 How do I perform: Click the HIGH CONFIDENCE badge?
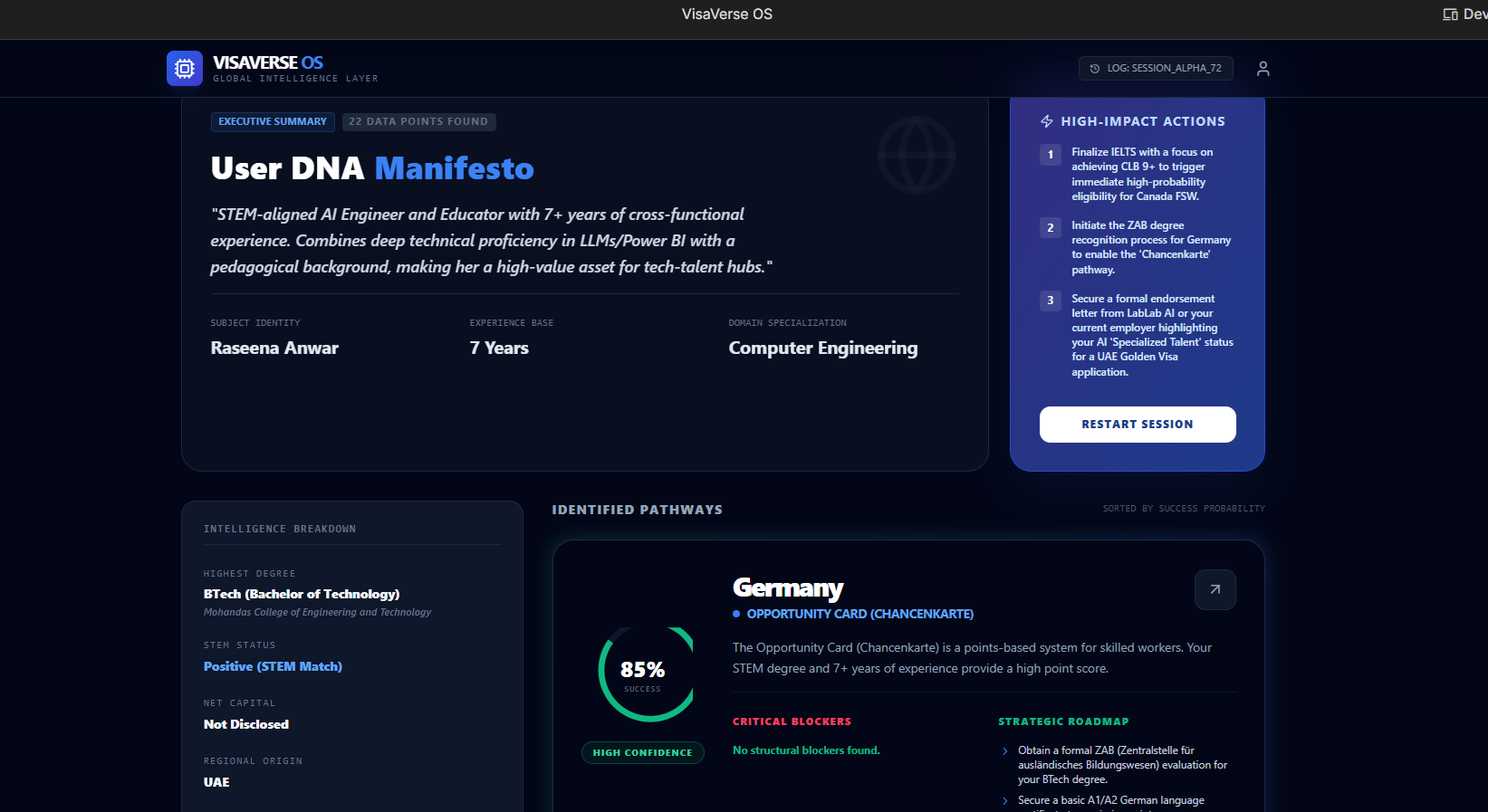(x=642, y=753)
